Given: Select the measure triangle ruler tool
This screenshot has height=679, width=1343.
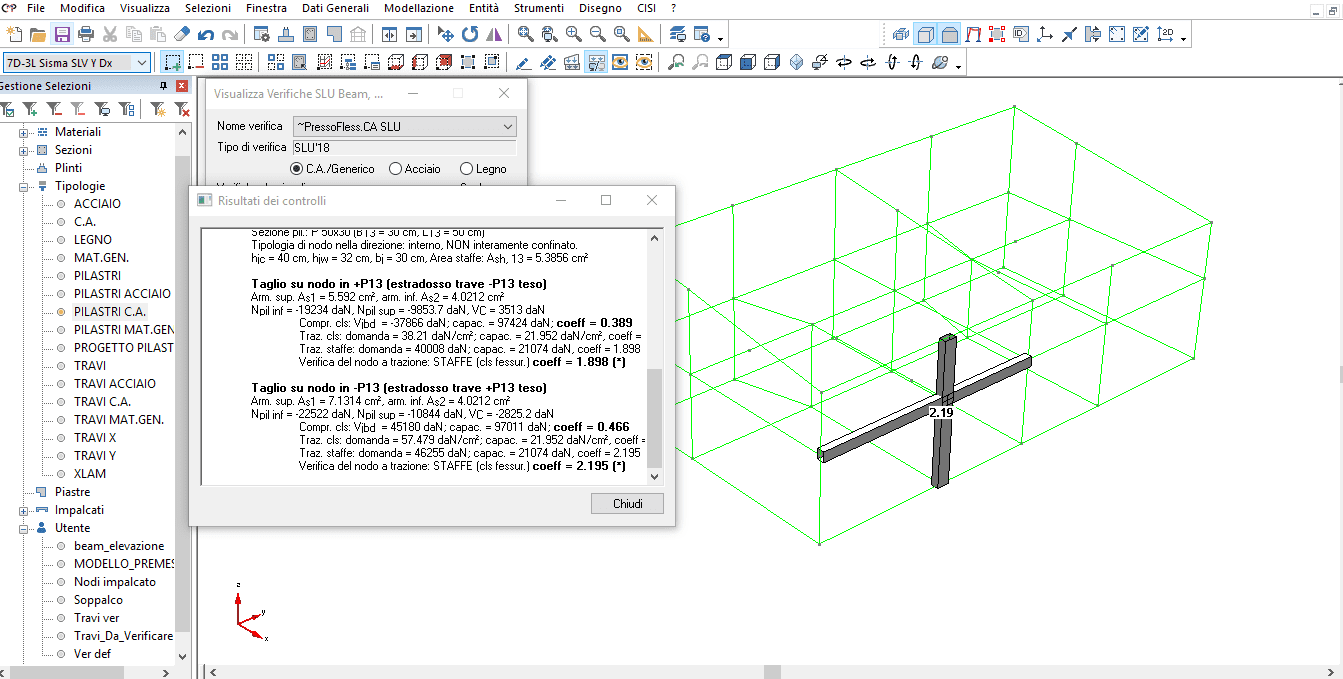Looking at the screenshot, I should coord(645,35).
